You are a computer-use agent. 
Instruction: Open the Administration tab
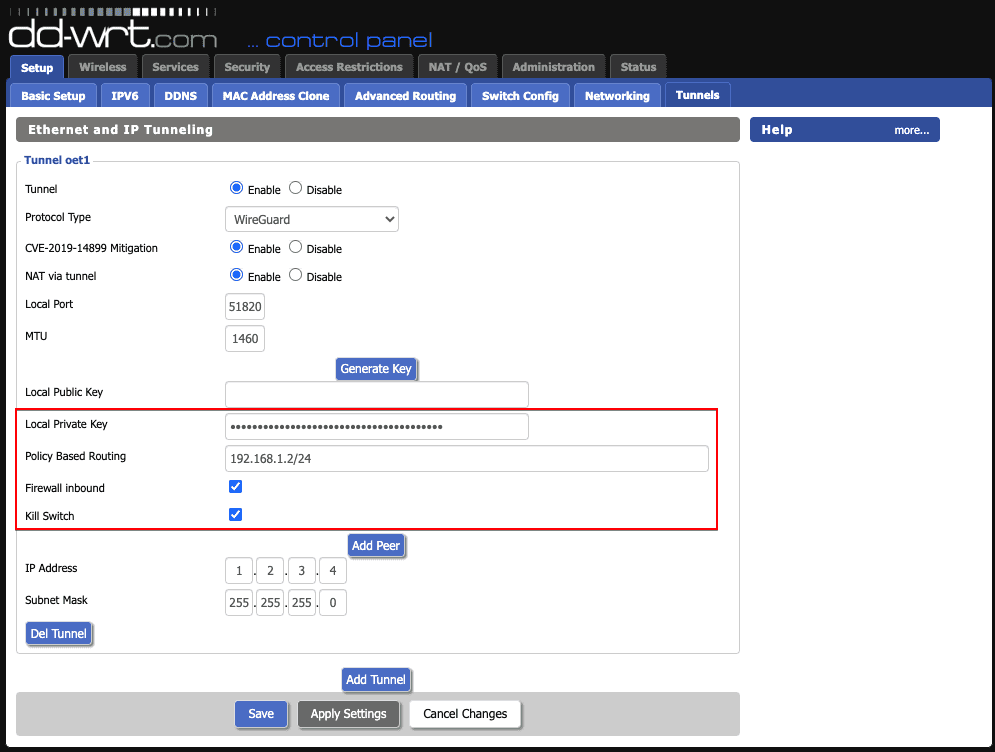(x=553, y=67)
